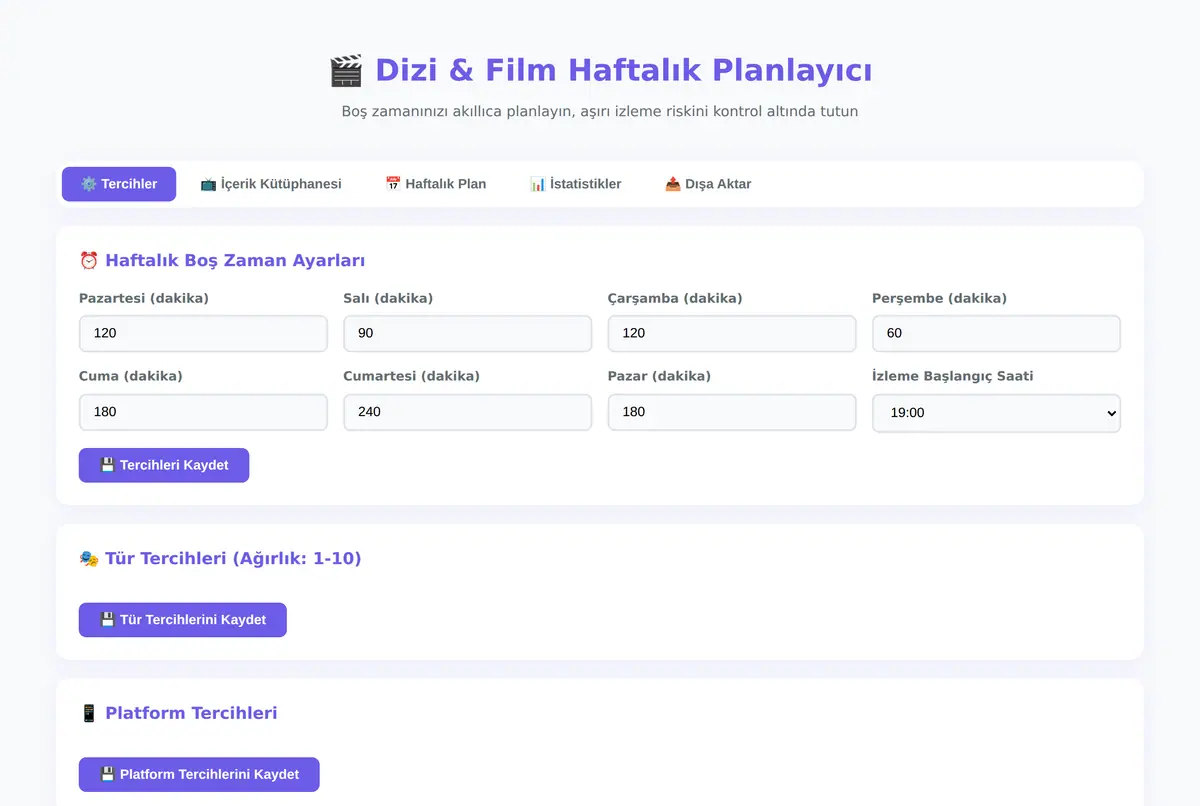Click the 'Cumartesi (dakika)' label
1200x806 pixels.
[412, 376]
